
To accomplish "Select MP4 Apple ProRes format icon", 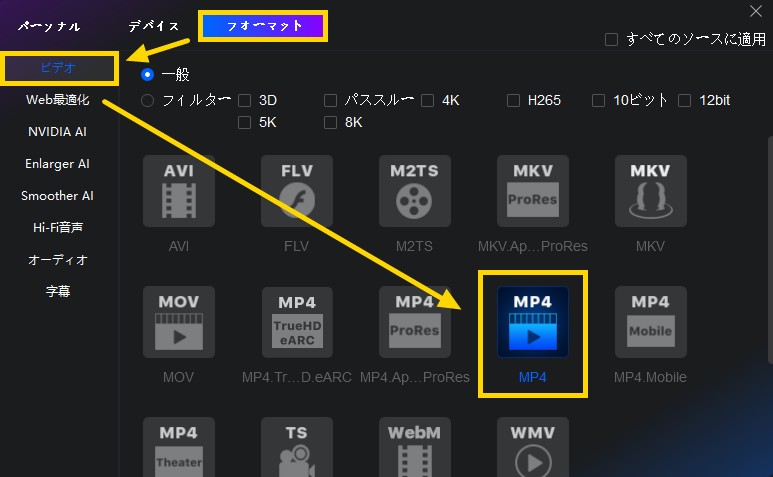I will (x=415, y=322).
